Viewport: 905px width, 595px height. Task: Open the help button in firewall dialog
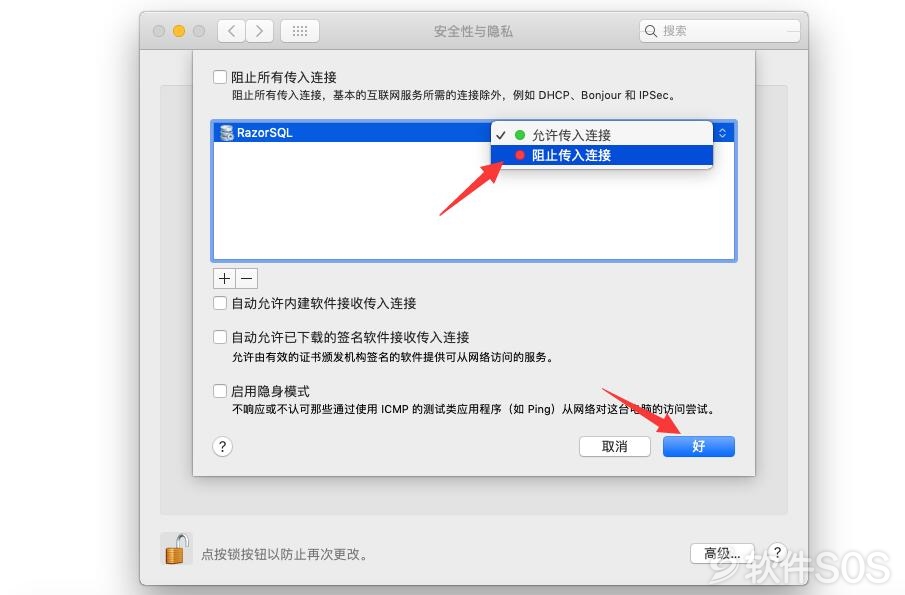pyautogui.click(x=222, y=446)
